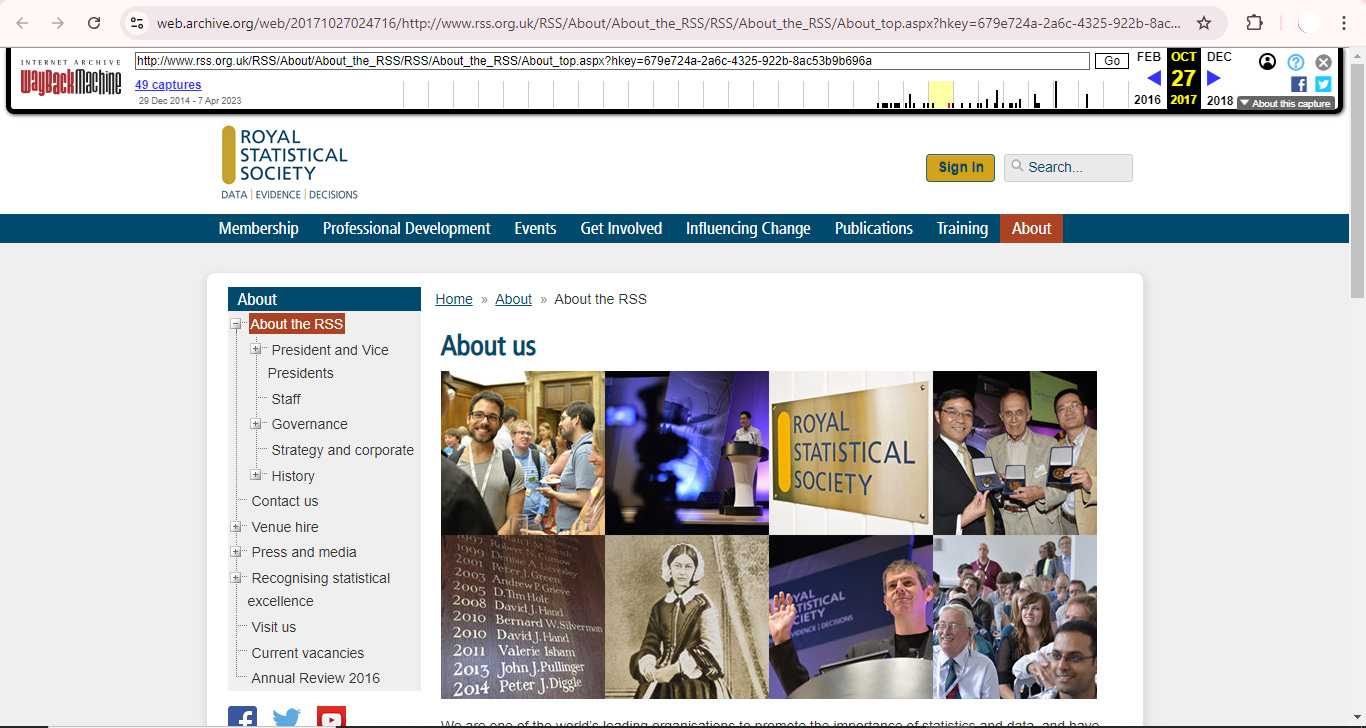Open the RSS YouTube icon below the sidebar
The height and width of the screenshot is (728, 1366).
tap(331, 717)
